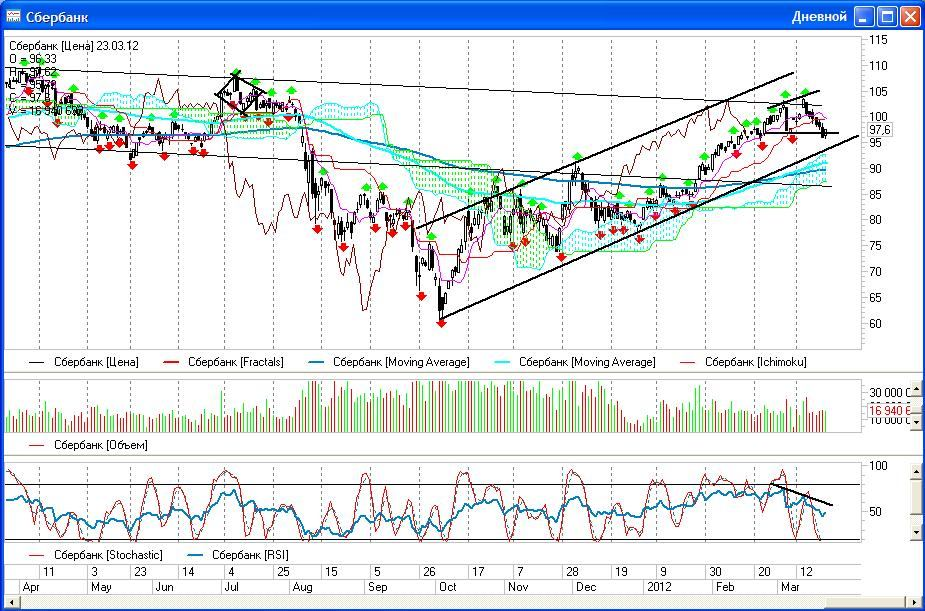Click the horizontal scrollbar's left arrow
The height and width of the screenshot is (611, 925).
11,603
